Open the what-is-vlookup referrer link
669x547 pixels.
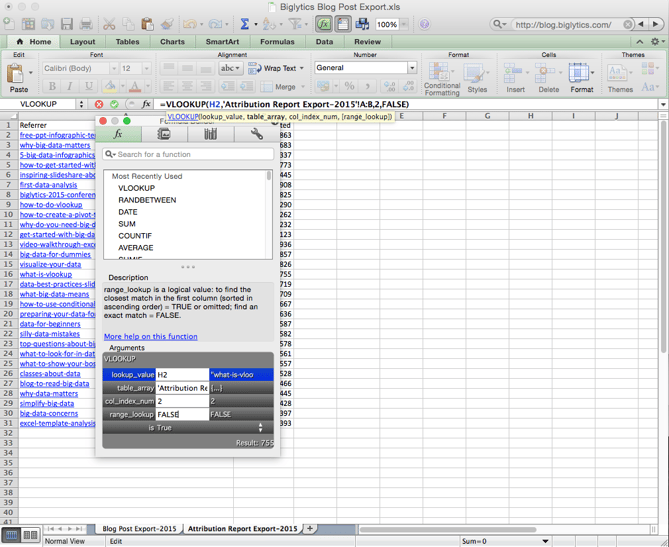pyautogui.click(x=46, y=274)
